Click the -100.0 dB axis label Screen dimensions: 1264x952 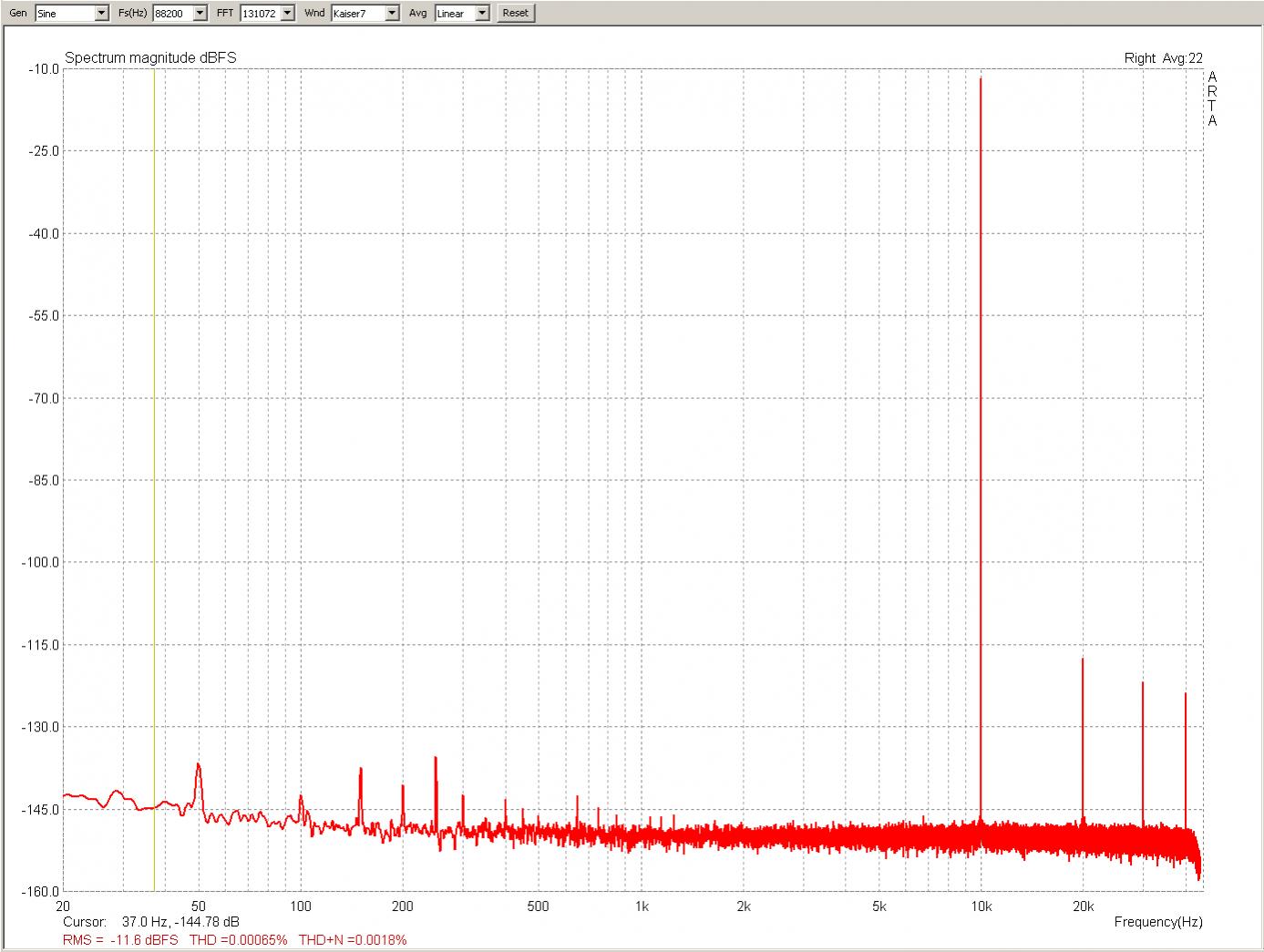click(39, 562)
